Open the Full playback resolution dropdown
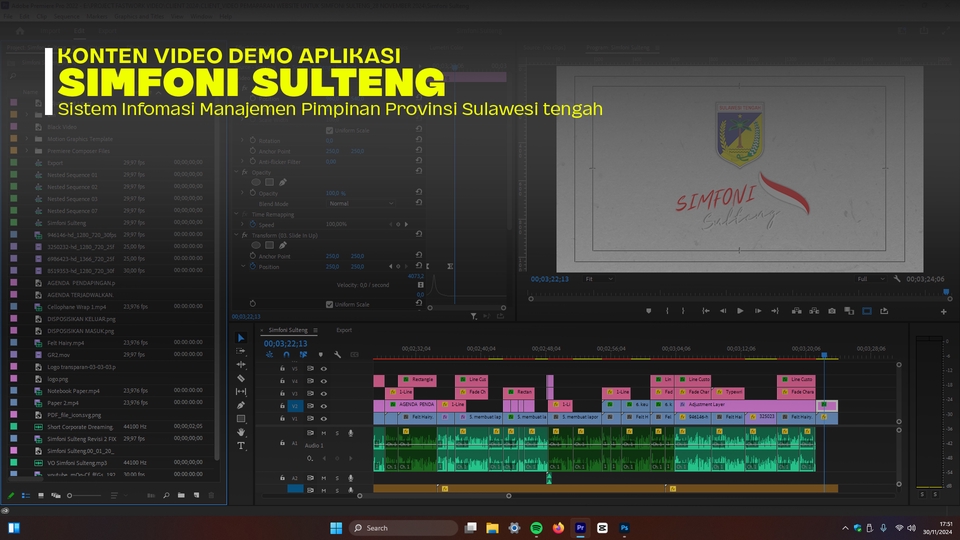Image resolution: width=960 pixels, height=540 pixels. coord(871,279)
